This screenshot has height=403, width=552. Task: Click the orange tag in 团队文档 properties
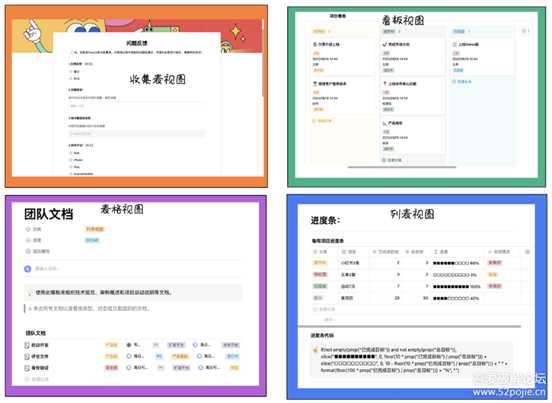tap(94, 229)
